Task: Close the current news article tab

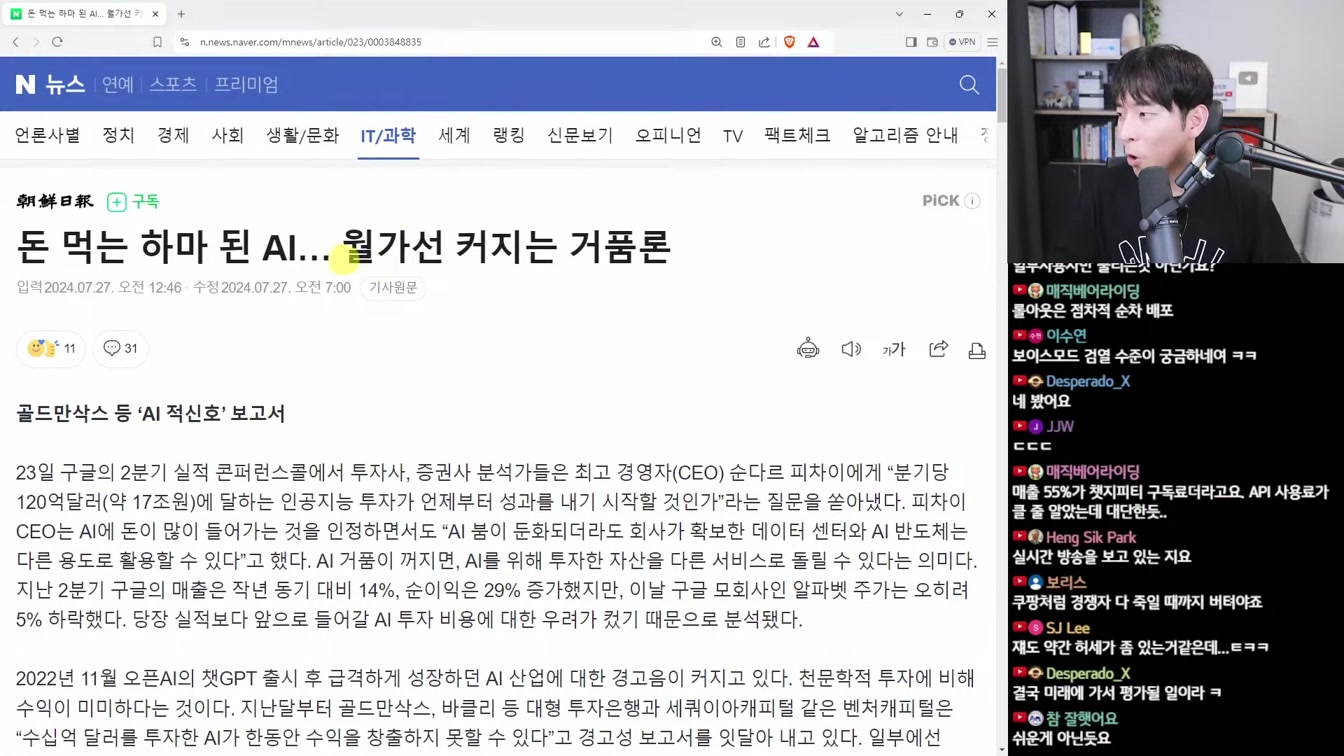Action: click(x=155, y=14)
